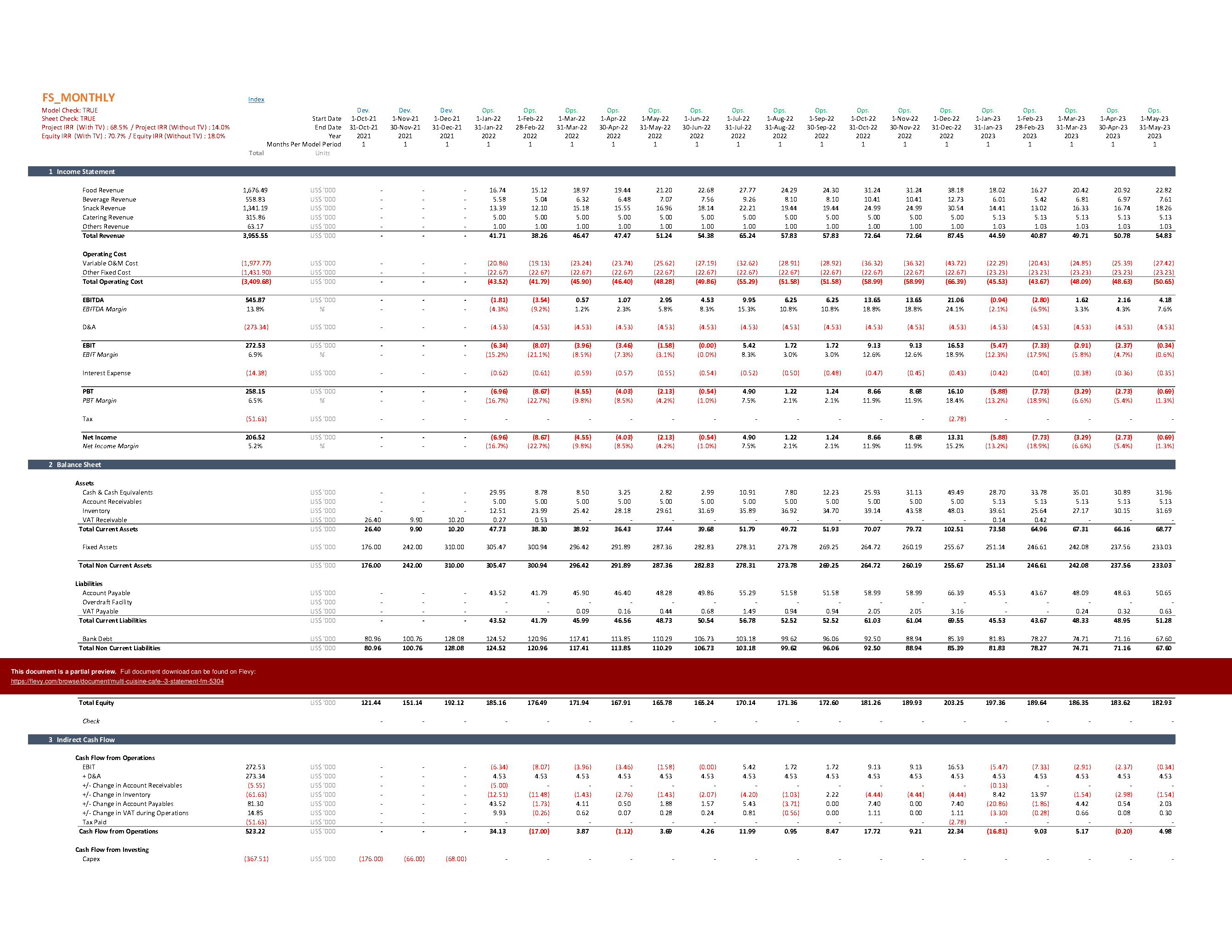
Task: Click the Units column header
Action: point(323,153)
